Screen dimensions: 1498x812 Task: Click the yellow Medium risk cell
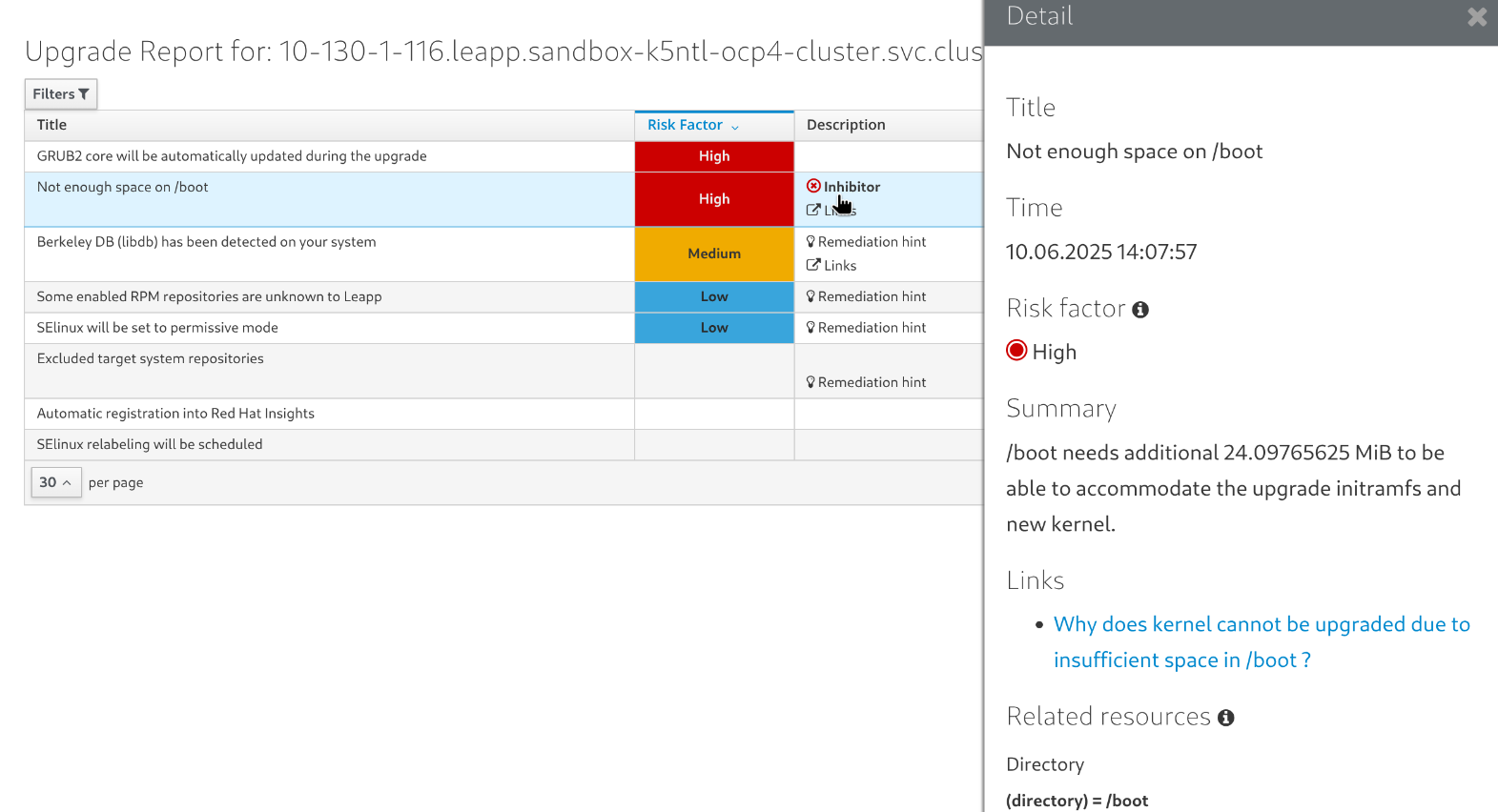pyautogui.click(x=714, y=254)
